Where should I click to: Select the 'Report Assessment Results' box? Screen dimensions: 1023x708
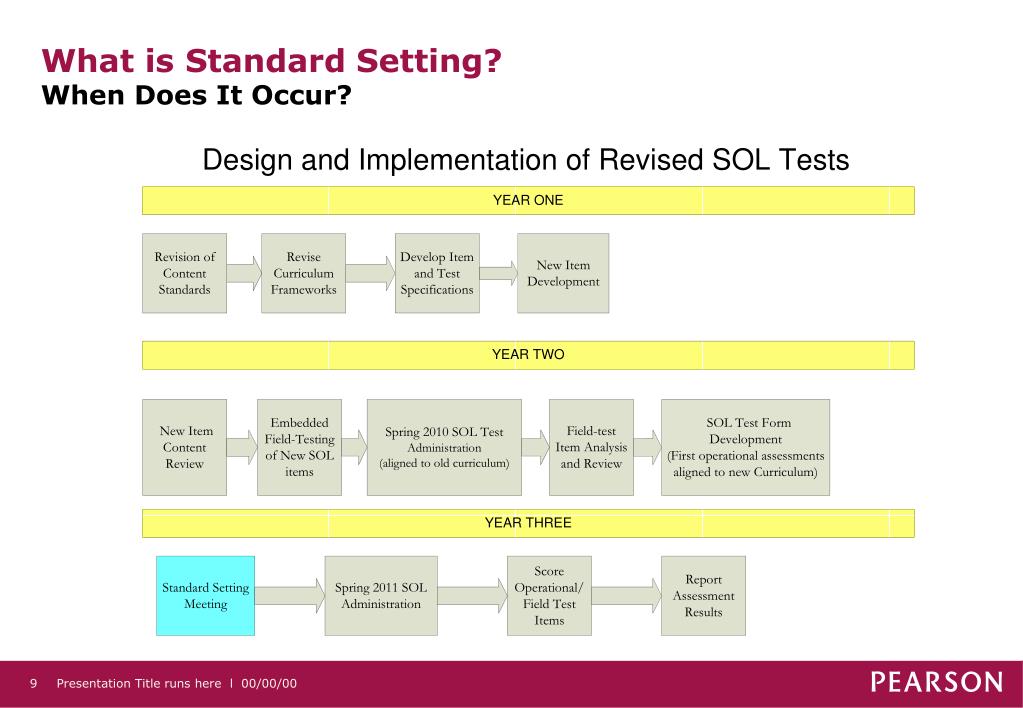(x=703, y=596)
